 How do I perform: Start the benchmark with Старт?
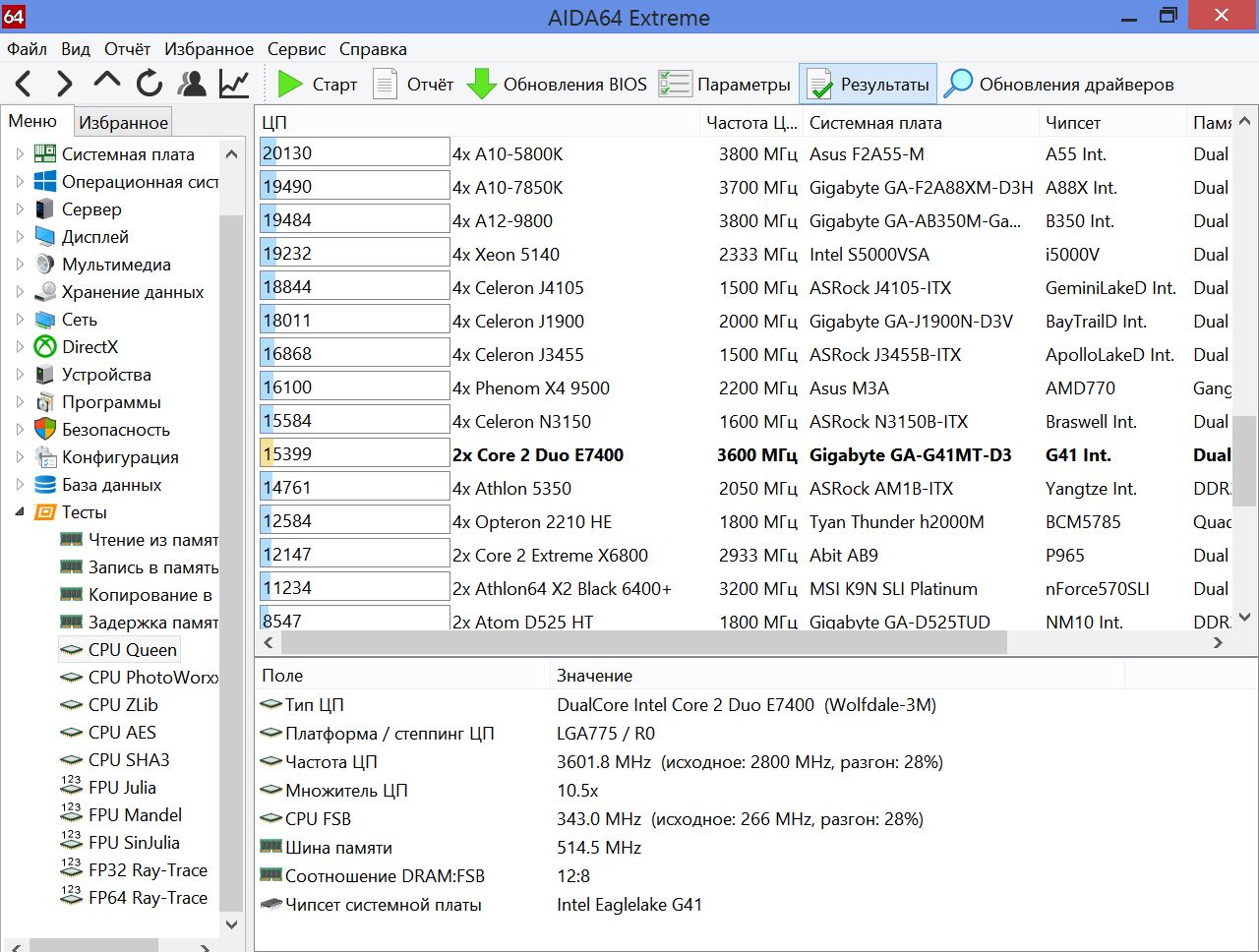tap(317, 85)
